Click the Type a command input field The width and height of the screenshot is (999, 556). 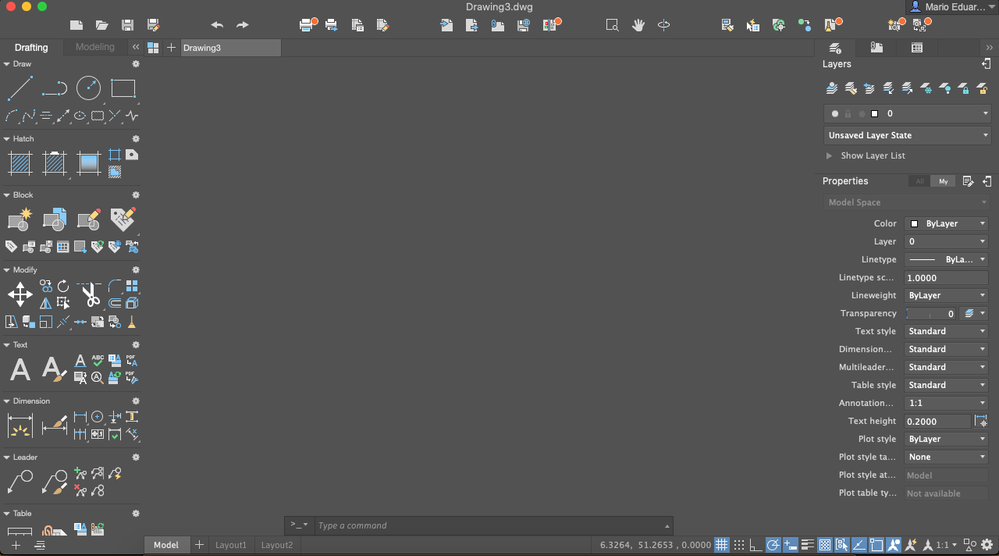pyautogui.click(x=487, y=525)
